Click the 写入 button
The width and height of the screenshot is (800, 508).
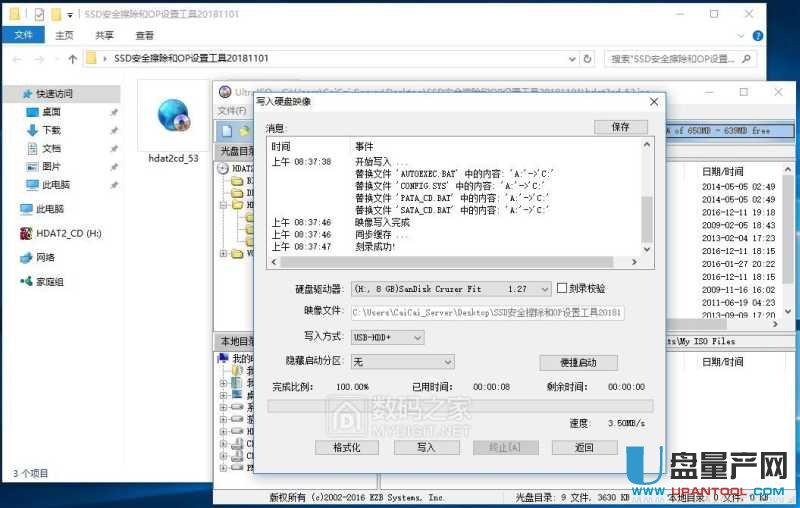426,447
